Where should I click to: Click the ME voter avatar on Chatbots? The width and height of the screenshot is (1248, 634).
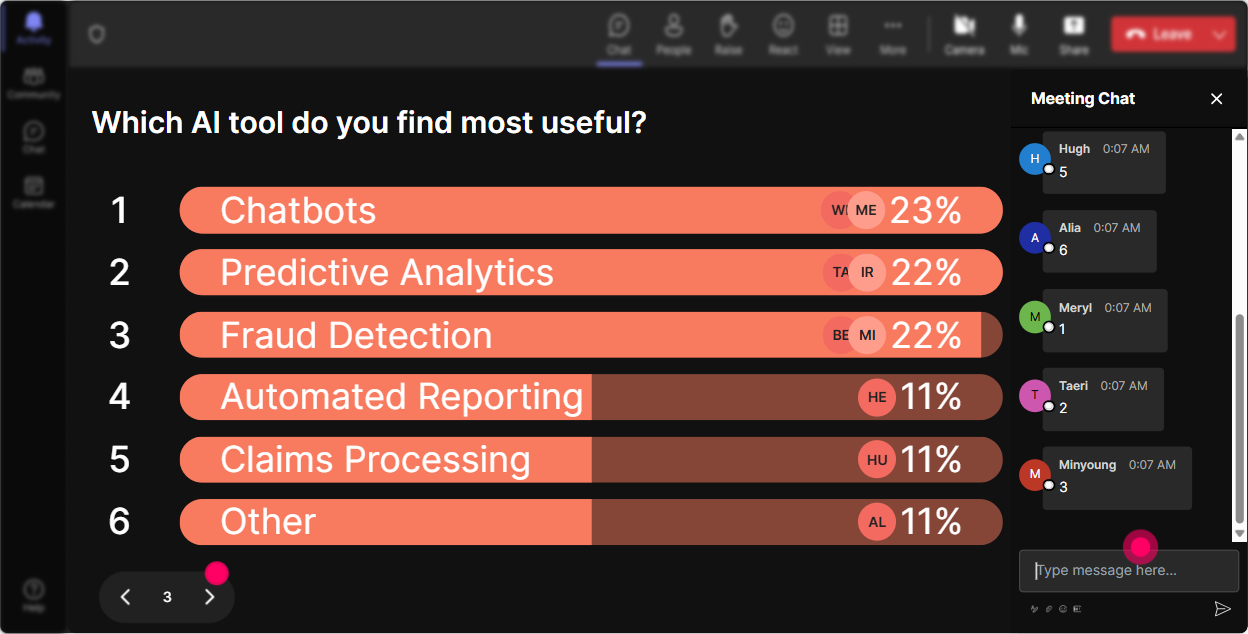(866, 210)
